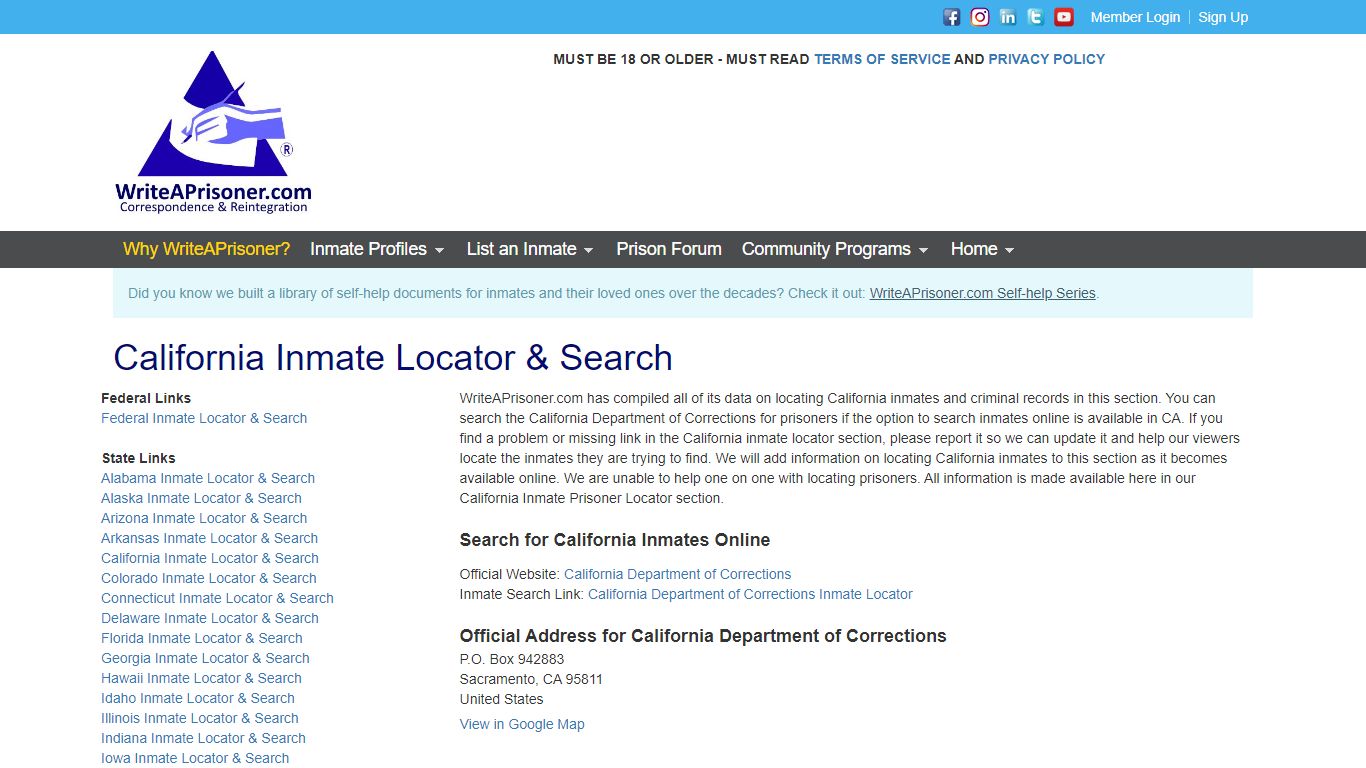Open Arizona Inmate Locator & Search
The image size is (1366, 768).
[x=204, y=518]
